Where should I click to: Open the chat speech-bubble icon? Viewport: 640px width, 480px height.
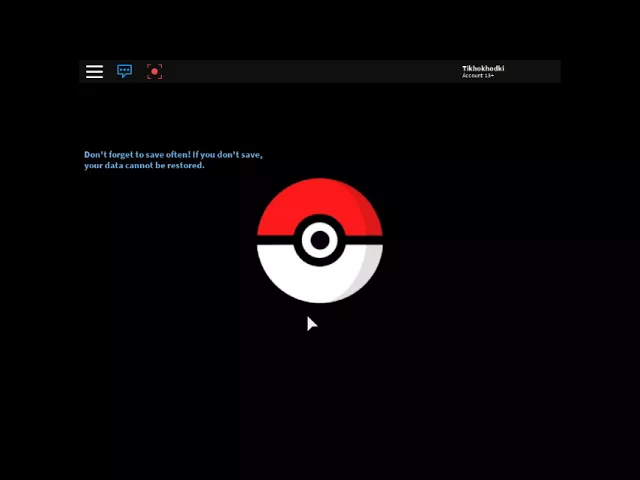point(124,71)
